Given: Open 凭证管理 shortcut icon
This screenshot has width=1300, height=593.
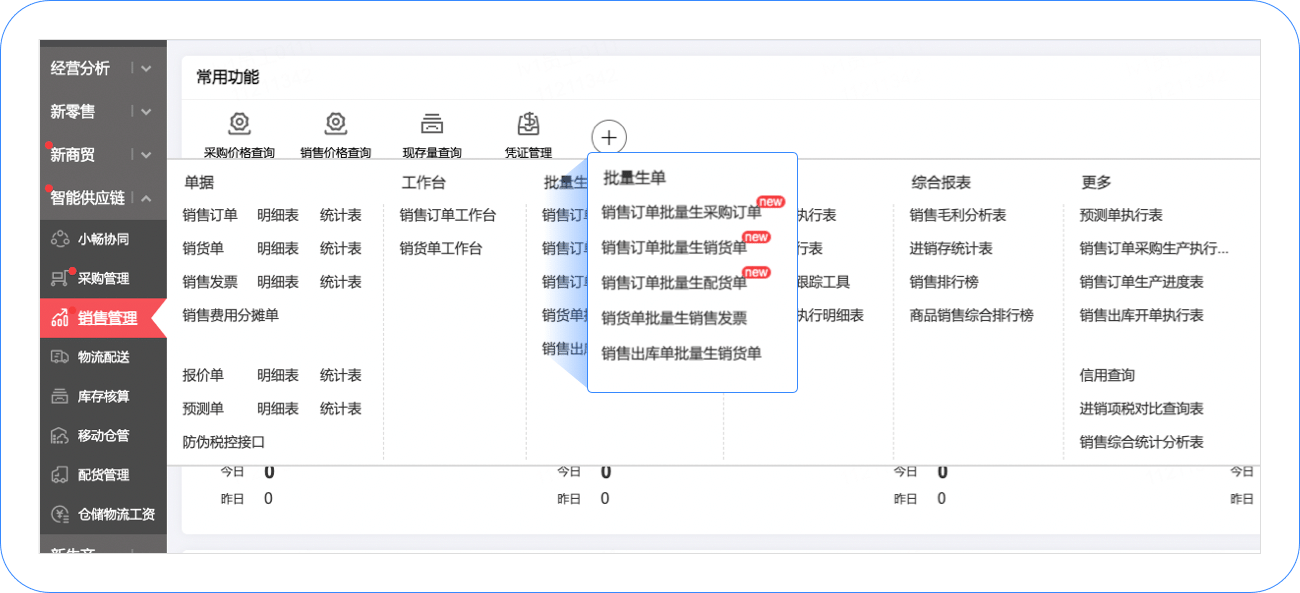Looking at the screenshot, I should 528,124.
